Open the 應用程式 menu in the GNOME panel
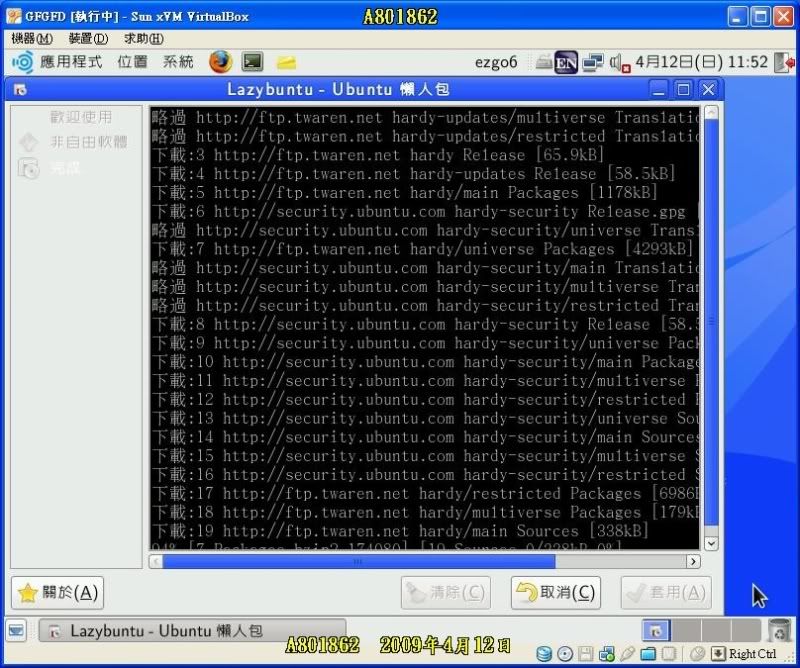 [x=71, y=62]
